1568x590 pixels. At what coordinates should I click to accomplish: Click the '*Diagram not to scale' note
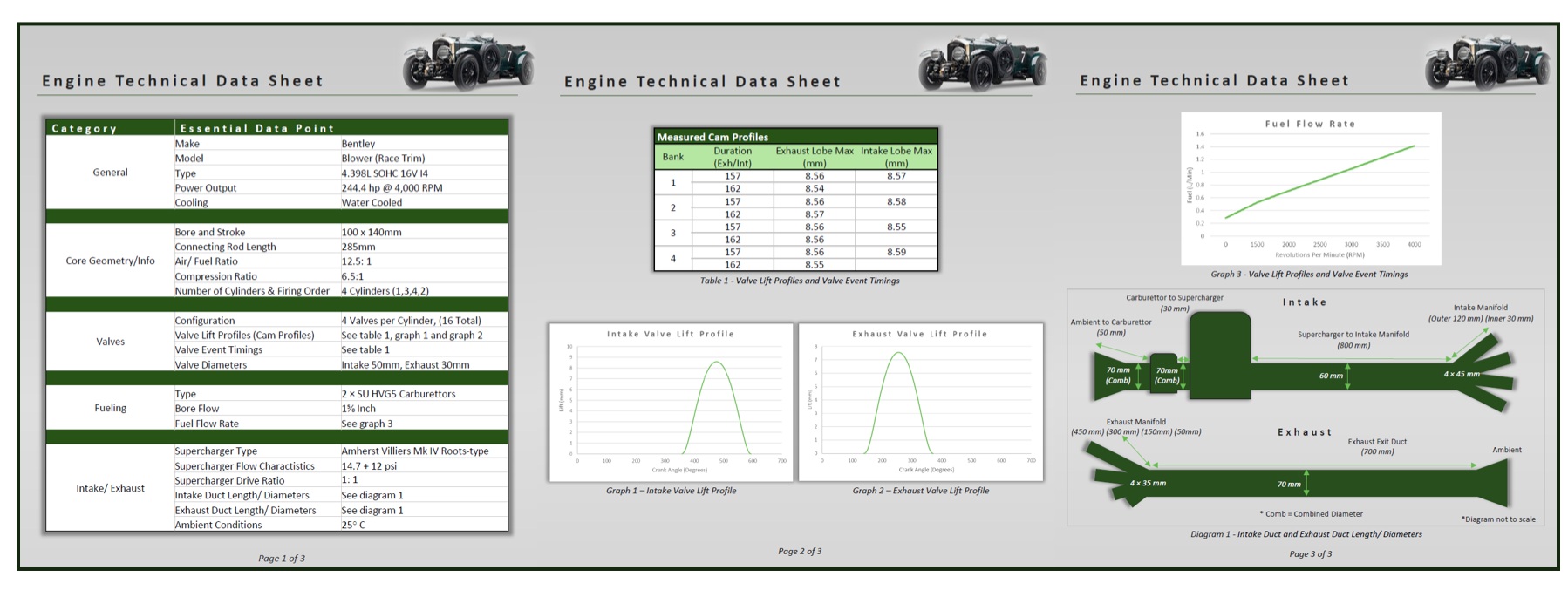coord(1498,519)
